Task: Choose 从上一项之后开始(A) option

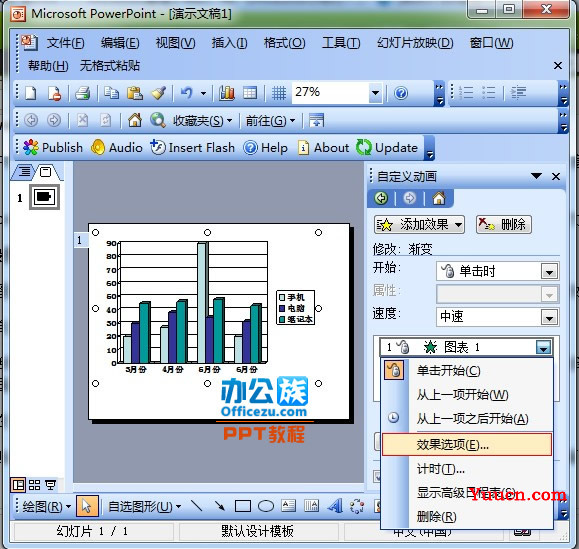Action: coord(467,419)
